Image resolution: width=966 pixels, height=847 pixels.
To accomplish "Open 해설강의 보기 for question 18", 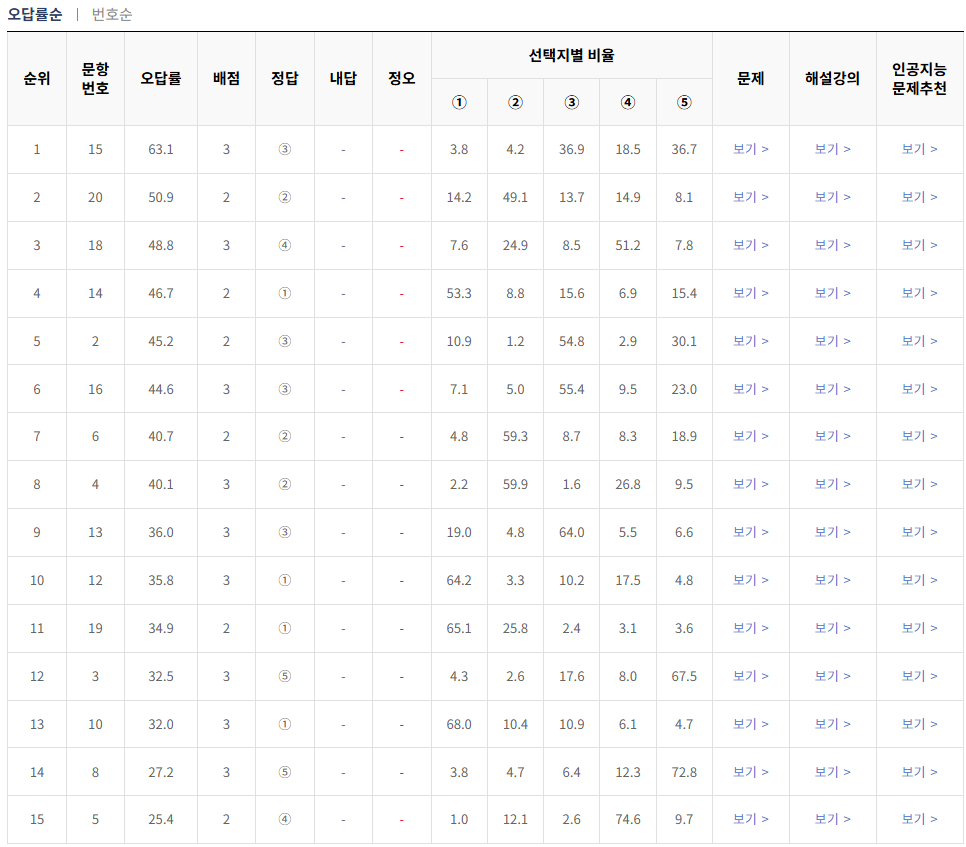I will (832, 245).
